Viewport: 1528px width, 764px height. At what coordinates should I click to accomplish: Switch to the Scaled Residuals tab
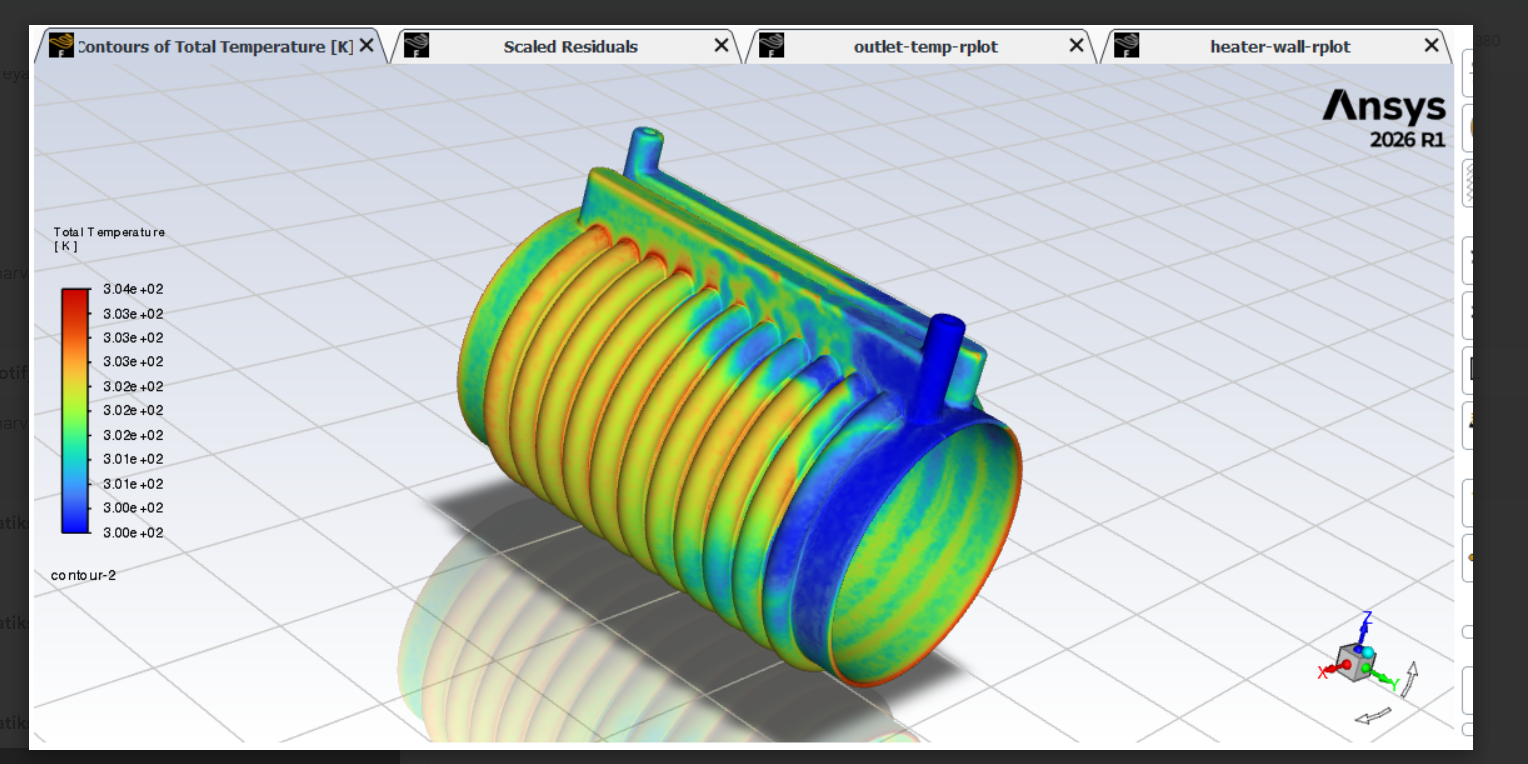tap(570, 47)
